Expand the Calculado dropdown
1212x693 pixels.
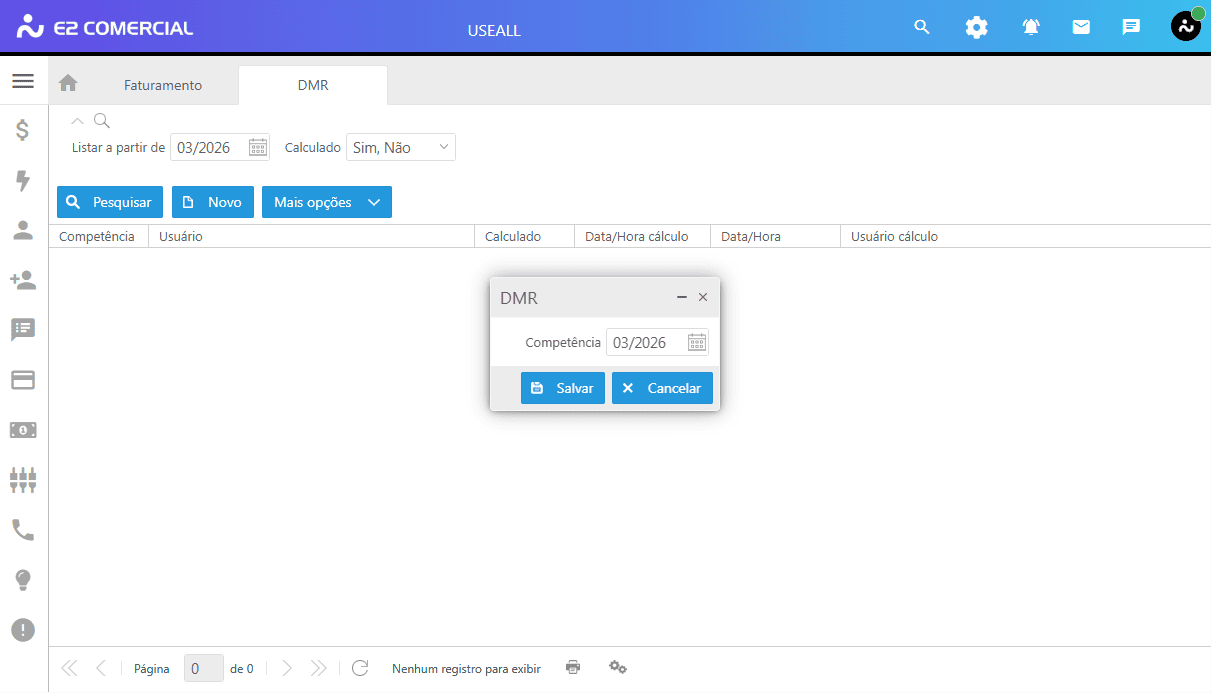tap(443, 148)
